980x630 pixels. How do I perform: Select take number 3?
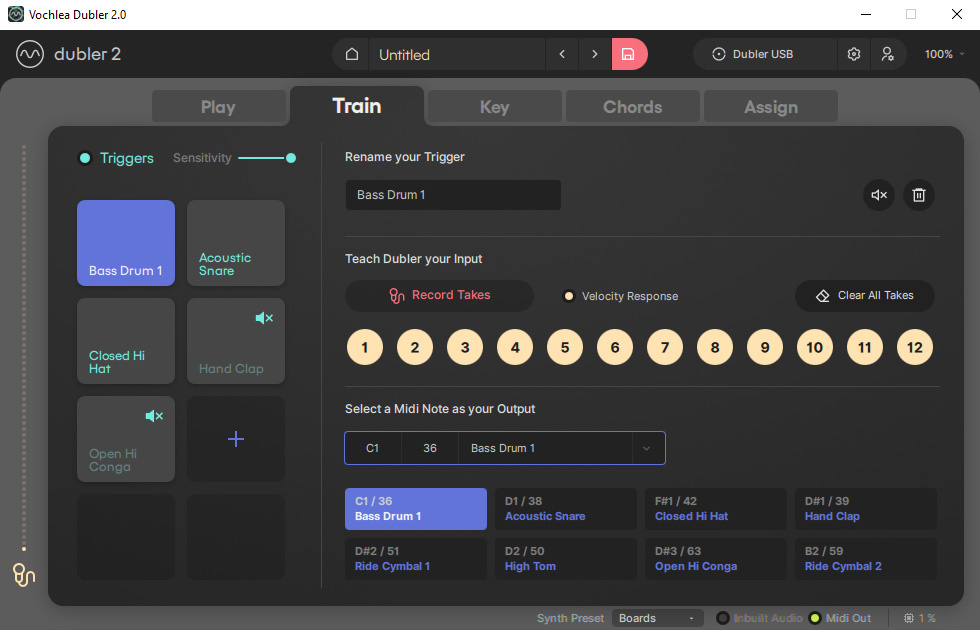coord(465,348)
